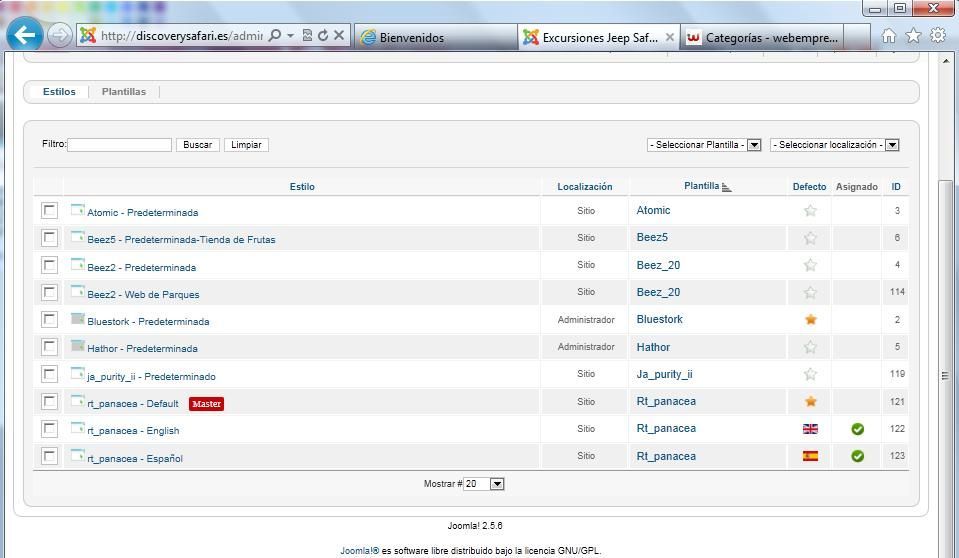
Task: Open the Mostrar # rows dropdown
Action: coord(484,484)
